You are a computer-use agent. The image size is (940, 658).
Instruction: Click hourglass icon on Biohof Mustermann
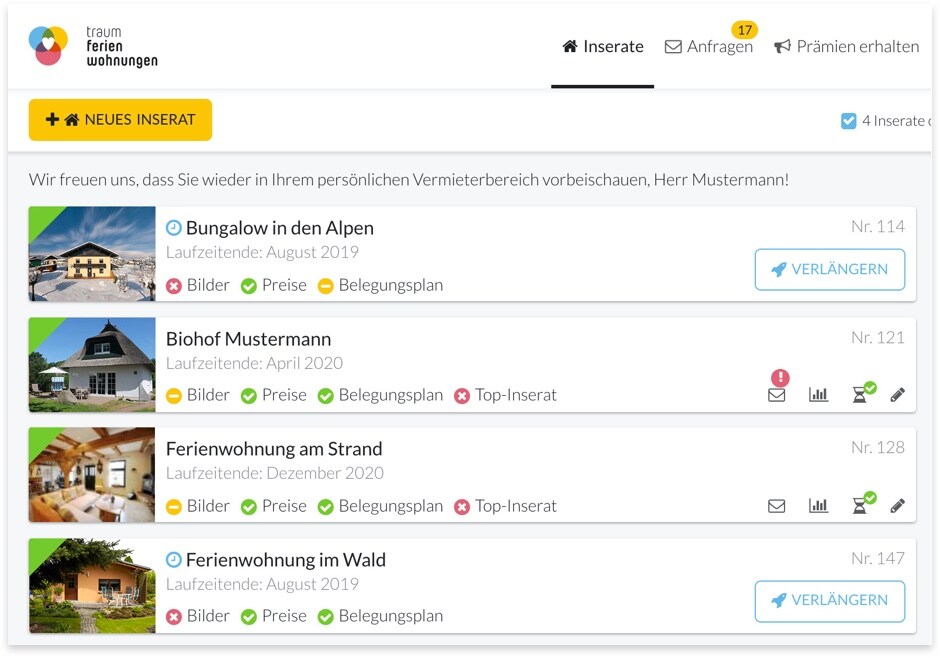pyautogui.click(x=859, y=395)
